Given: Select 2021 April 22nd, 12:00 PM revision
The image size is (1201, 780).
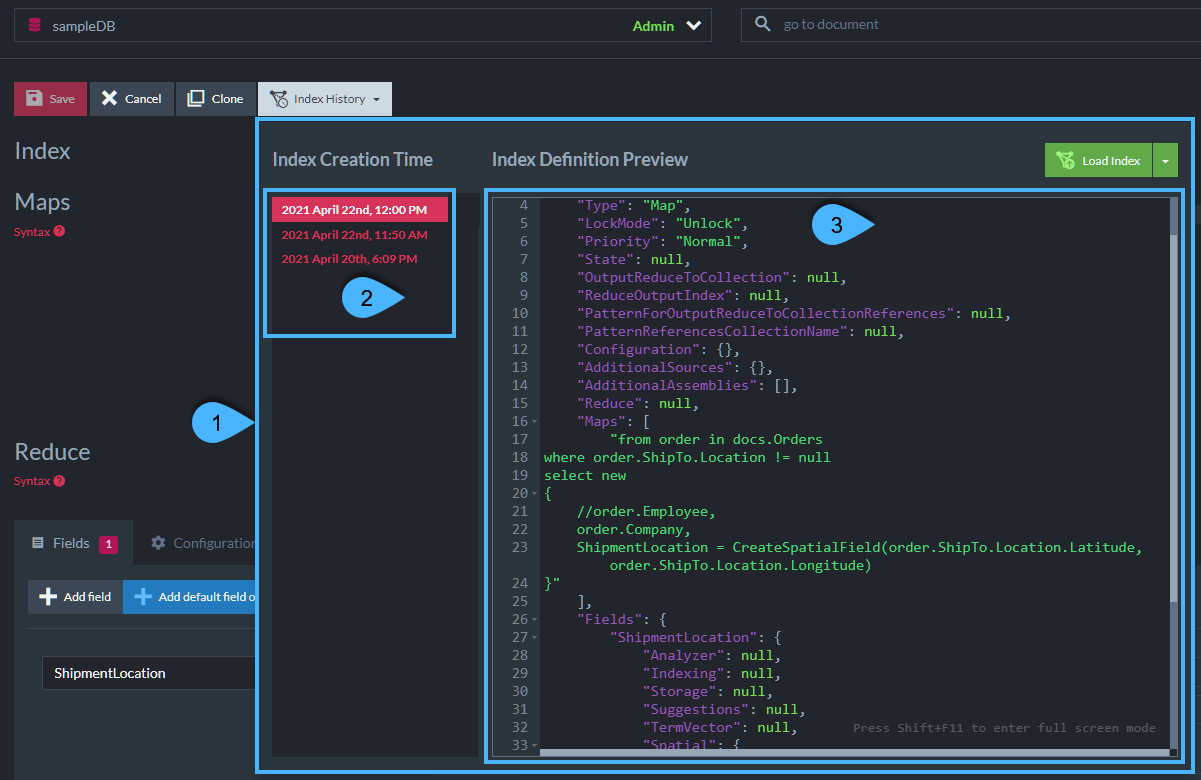Looking at the screenshot, I should pyautogui.click(x=360, y=210).
